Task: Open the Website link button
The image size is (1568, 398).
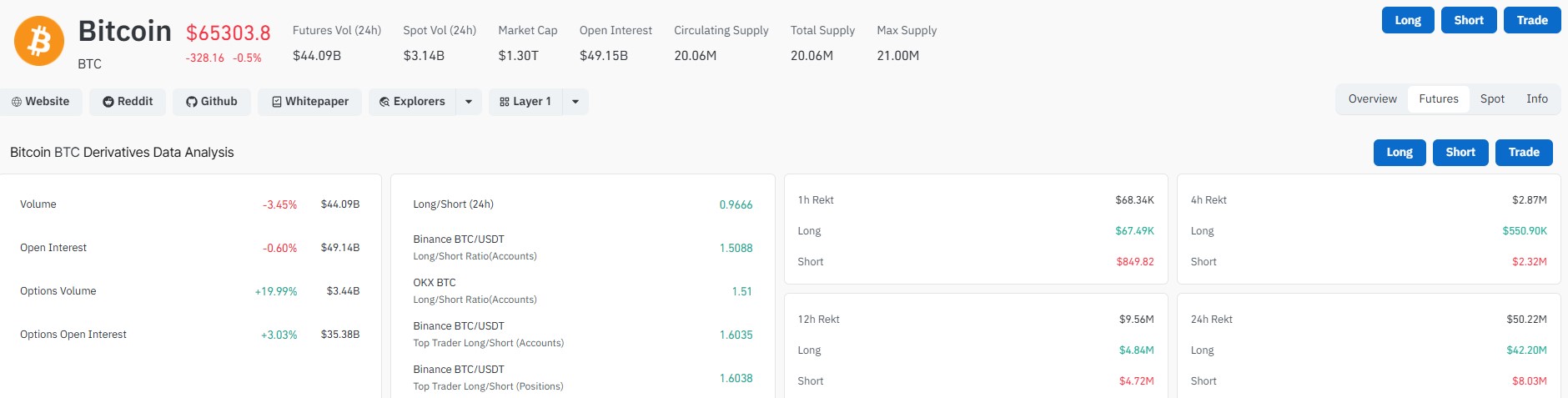Action: 41,102
